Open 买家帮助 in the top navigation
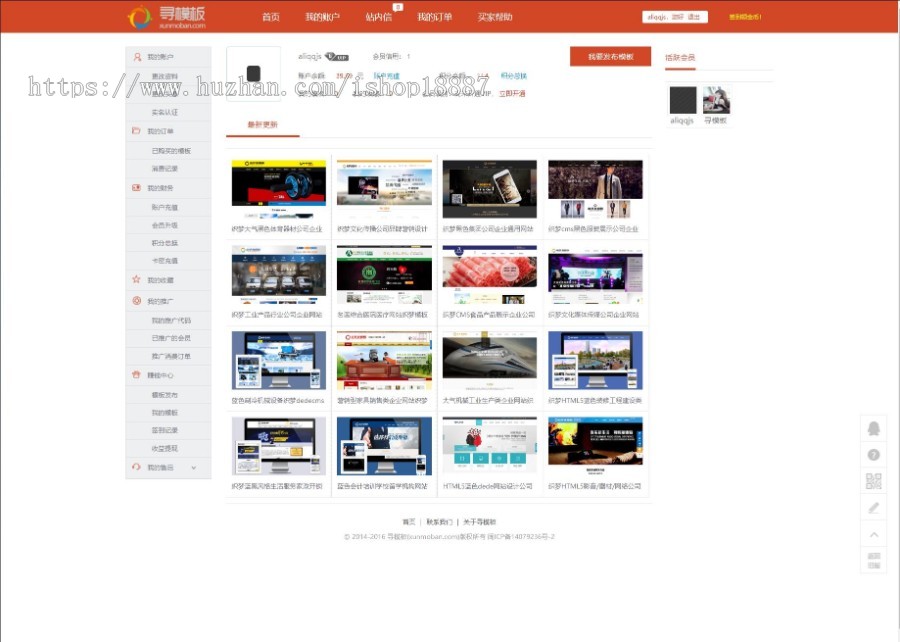900x642 pixels. coord(495,17)
